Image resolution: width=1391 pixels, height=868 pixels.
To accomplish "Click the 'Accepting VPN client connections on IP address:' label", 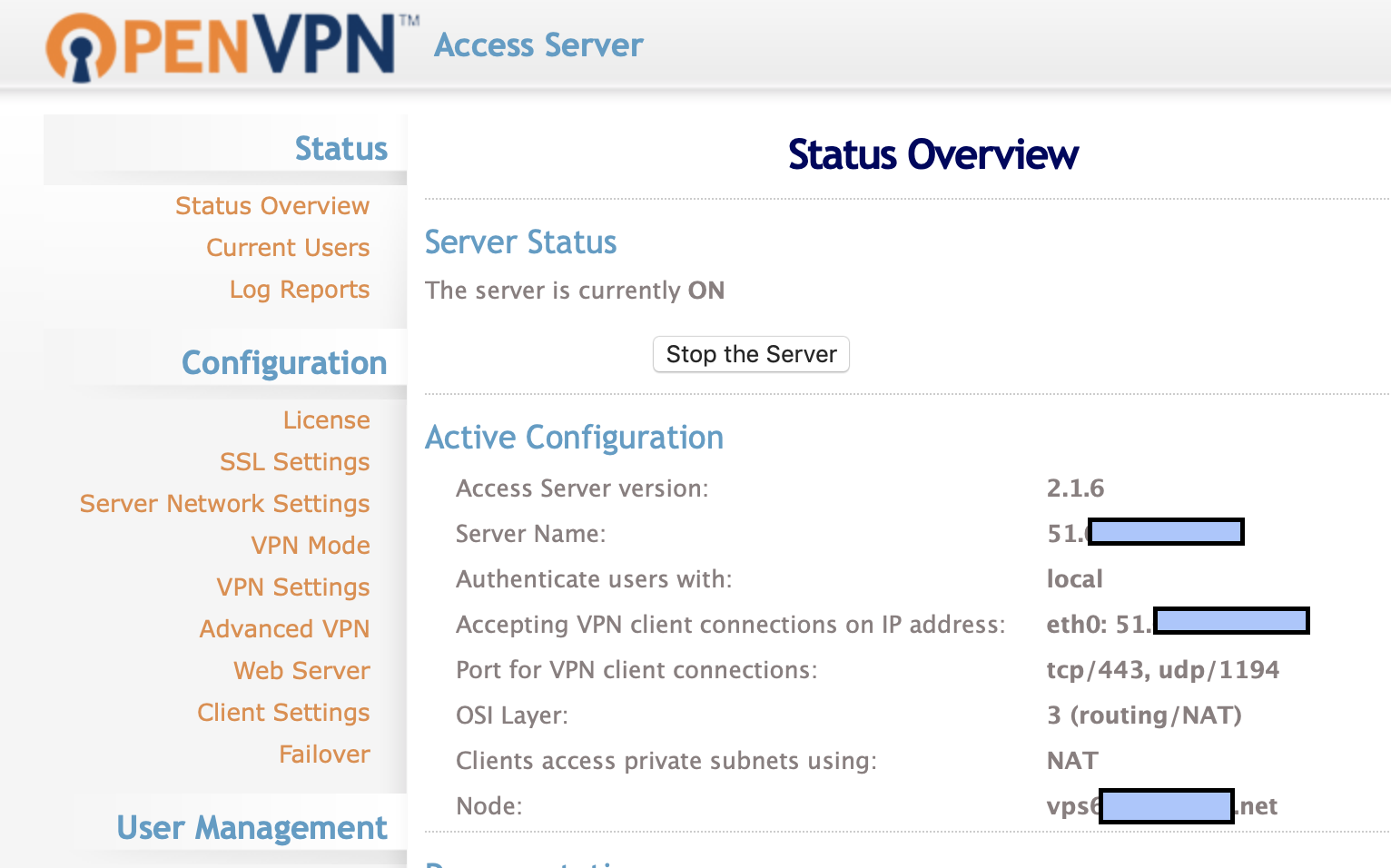I will click(x=731, y=625).
